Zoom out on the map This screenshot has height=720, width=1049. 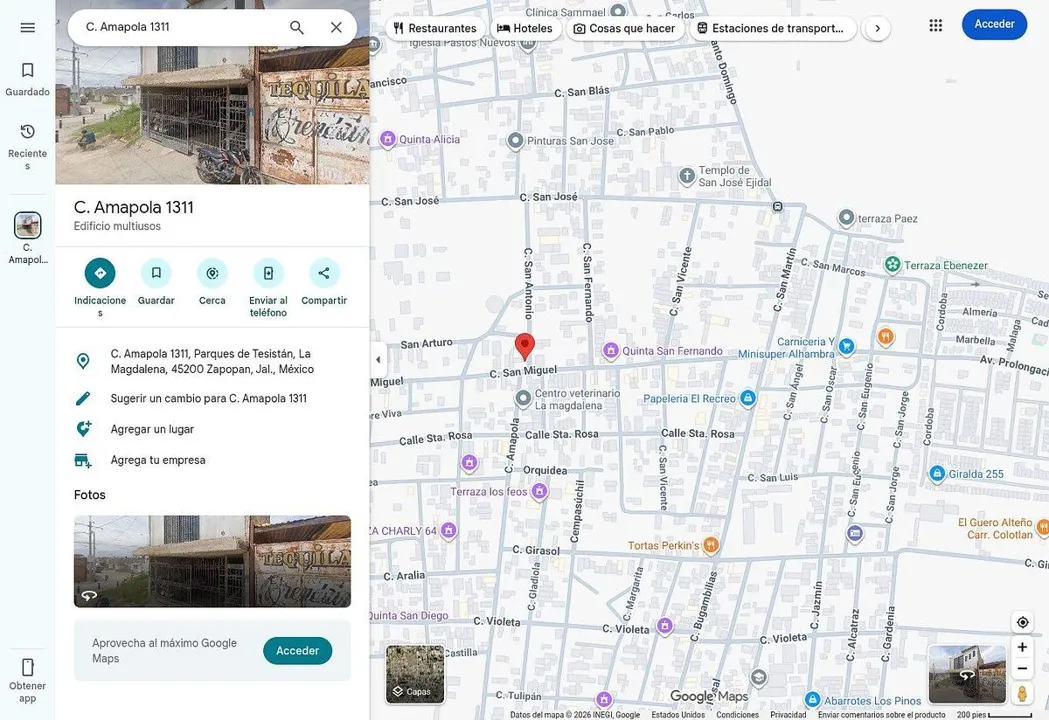pyautogui.click(x=1022, y=668)
